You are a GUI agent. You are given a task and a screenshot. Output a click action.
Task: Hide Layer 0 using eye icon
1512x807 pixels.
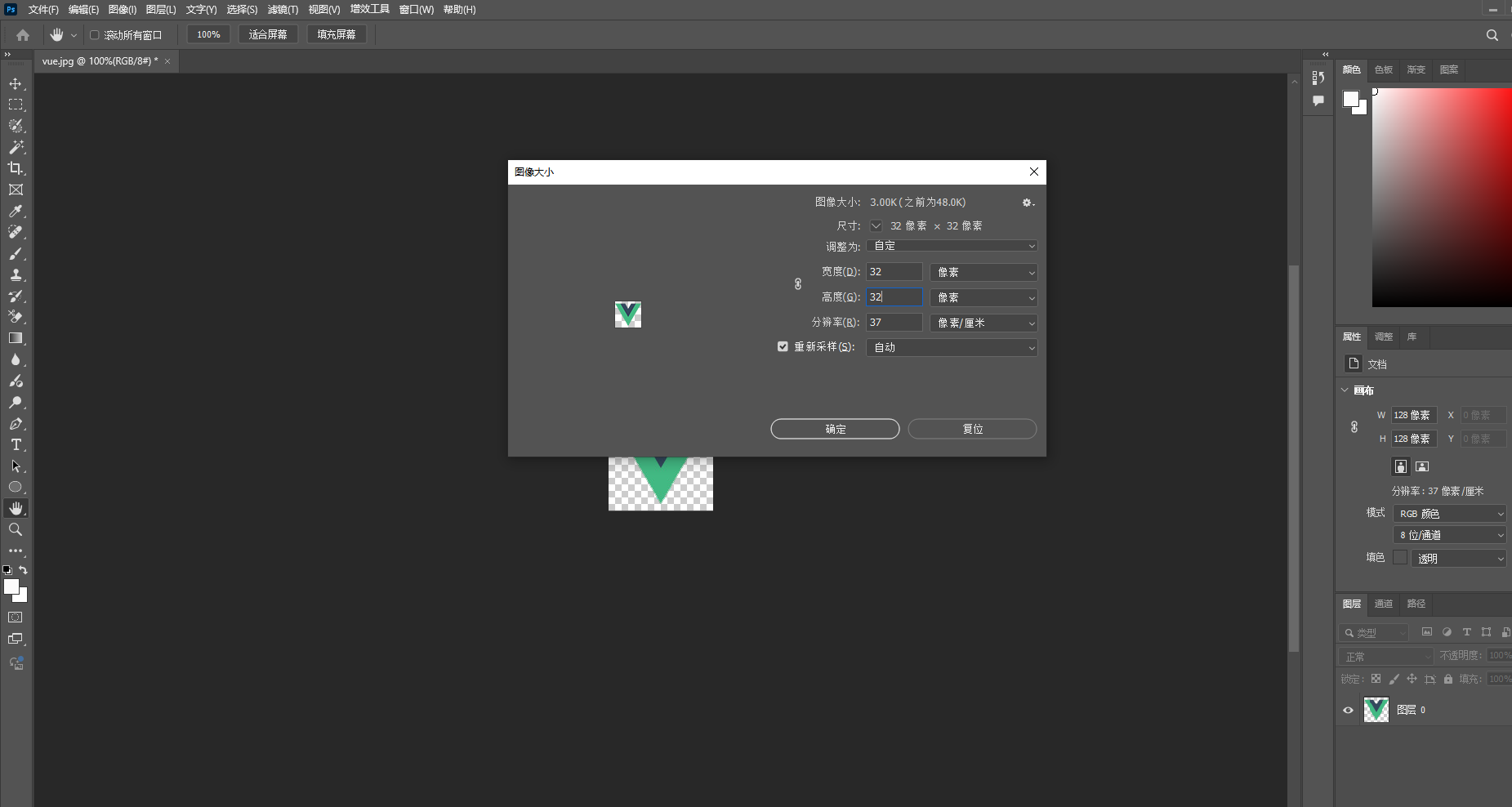1348,710
